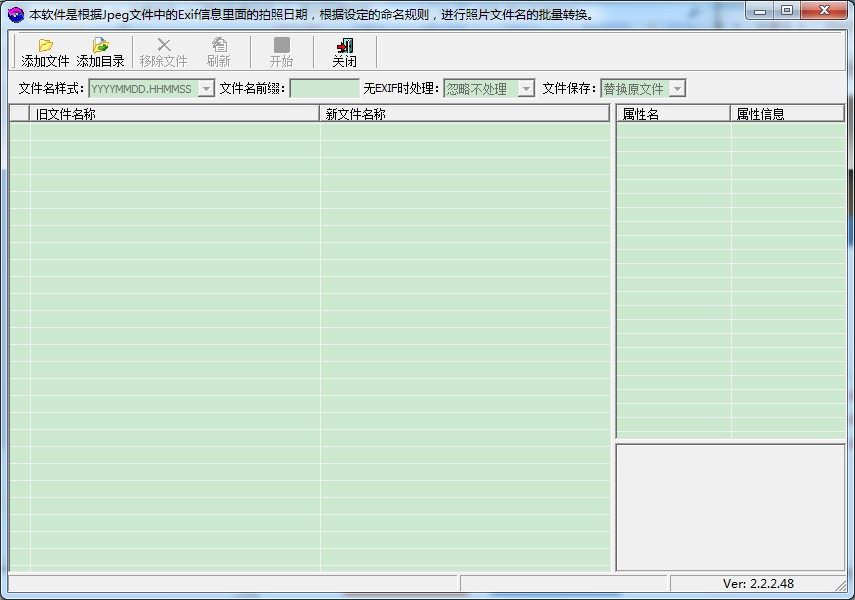This screenshot has width=855, height=600.
Task: Open the 文件名样式 YYYYMMDD.HHMMSS dropdown
Action: pos(206,89)
